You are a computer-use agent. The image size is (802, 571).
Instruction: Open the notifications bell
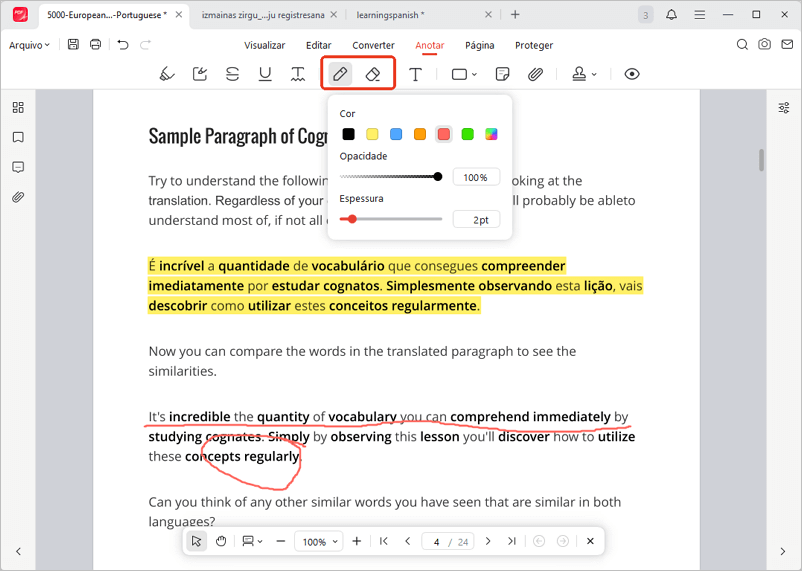click(672, 15)
